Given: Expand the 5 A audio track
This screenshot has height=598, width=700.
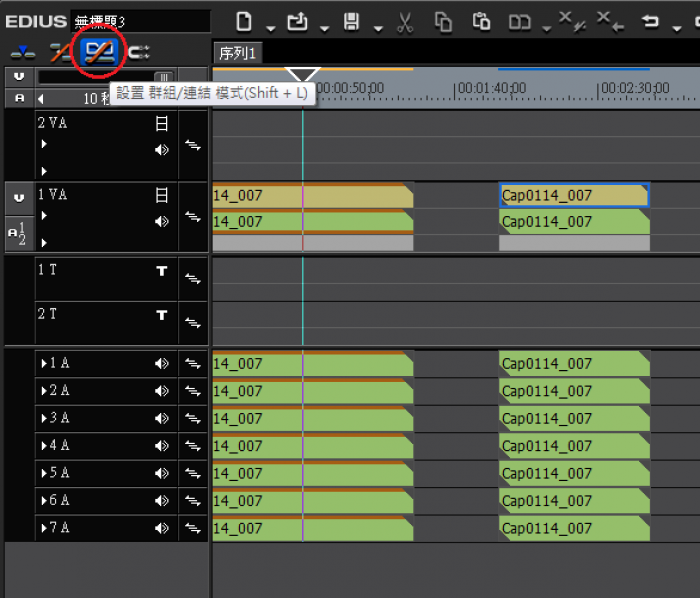Looking at the screenshot, I should (x=43, y=473).
